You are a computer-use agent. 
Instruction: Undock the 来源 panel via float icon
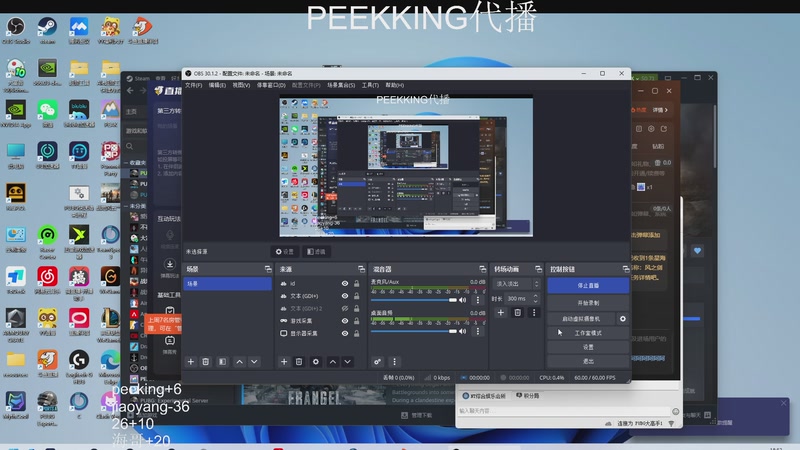pos(361,269)
